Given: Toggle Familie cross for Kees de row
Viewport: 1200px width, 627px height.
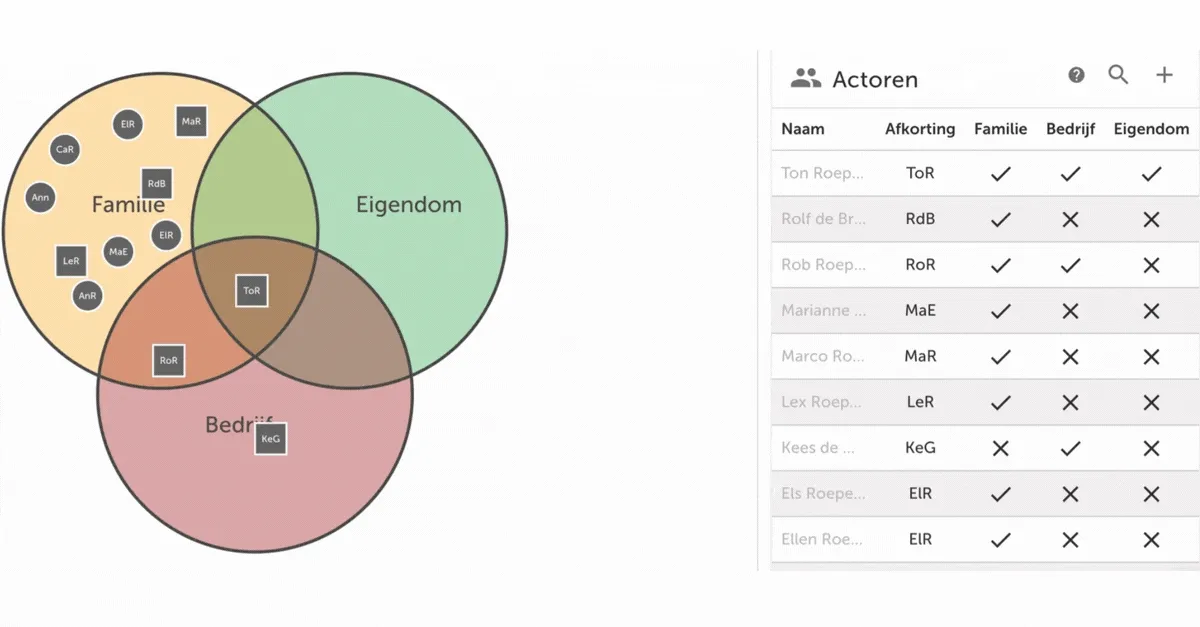Looking at the screenshot, I should point(1000,448).
